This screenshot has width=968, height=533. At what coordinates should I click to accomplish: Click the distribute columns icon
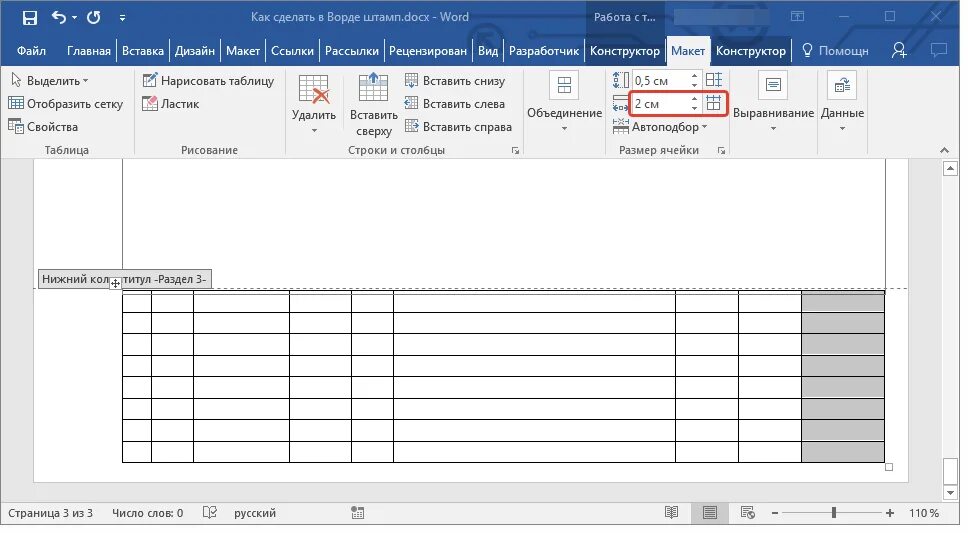click(714, 103)
